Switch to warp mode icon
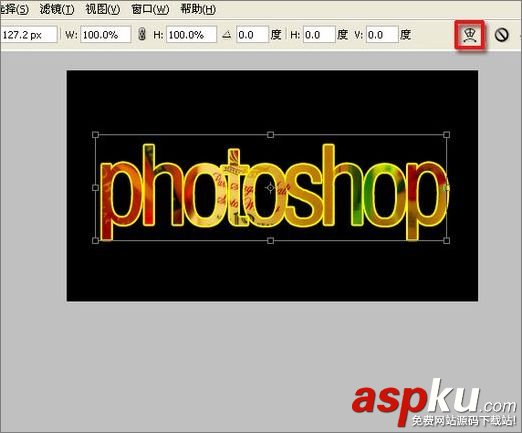 [470, 35]
